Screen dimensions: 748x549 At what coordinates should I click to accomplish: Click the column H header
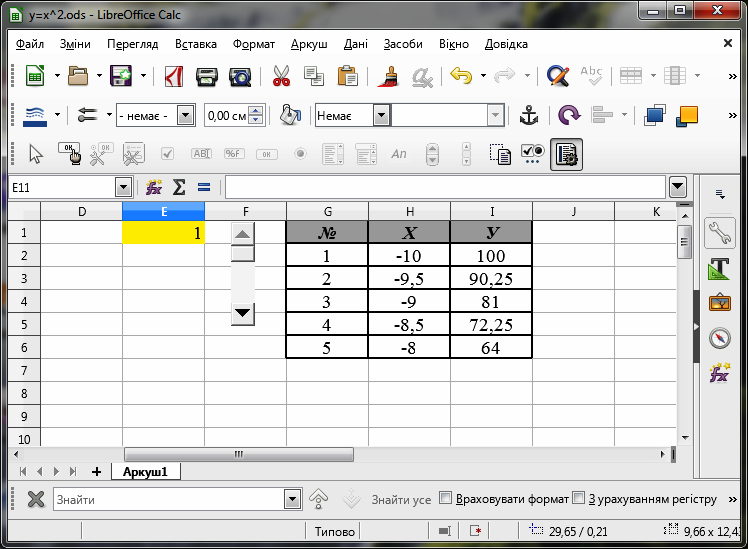[x=409, y=211]
